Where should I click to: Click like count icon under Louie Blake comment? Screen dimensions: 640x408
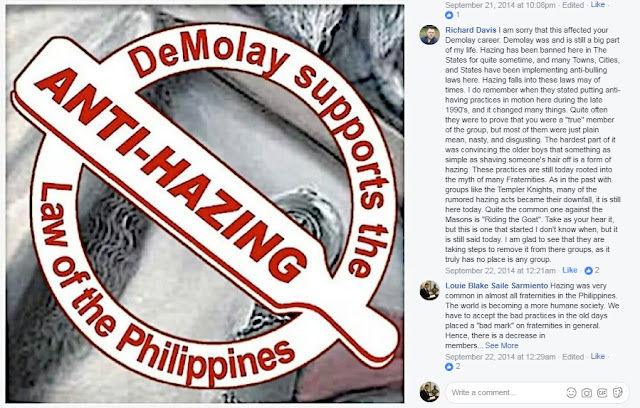(449, 366)
